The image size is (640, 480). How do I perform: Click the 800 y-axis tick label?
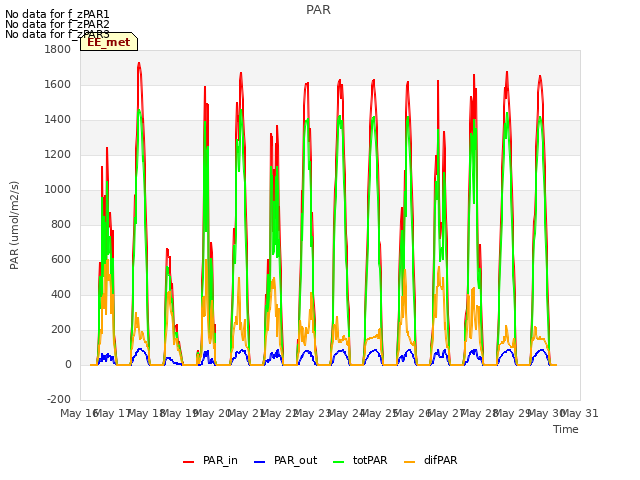tap(61, 224)
